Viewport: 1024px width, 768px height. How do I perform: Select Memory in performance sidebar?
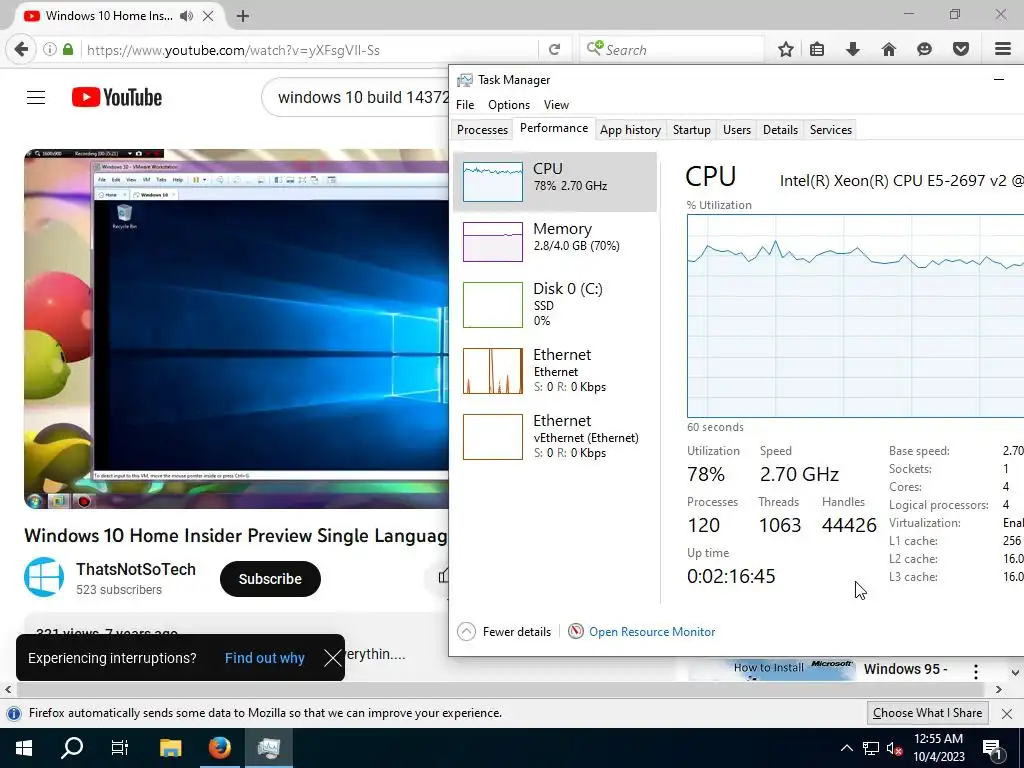click(554, 242)
